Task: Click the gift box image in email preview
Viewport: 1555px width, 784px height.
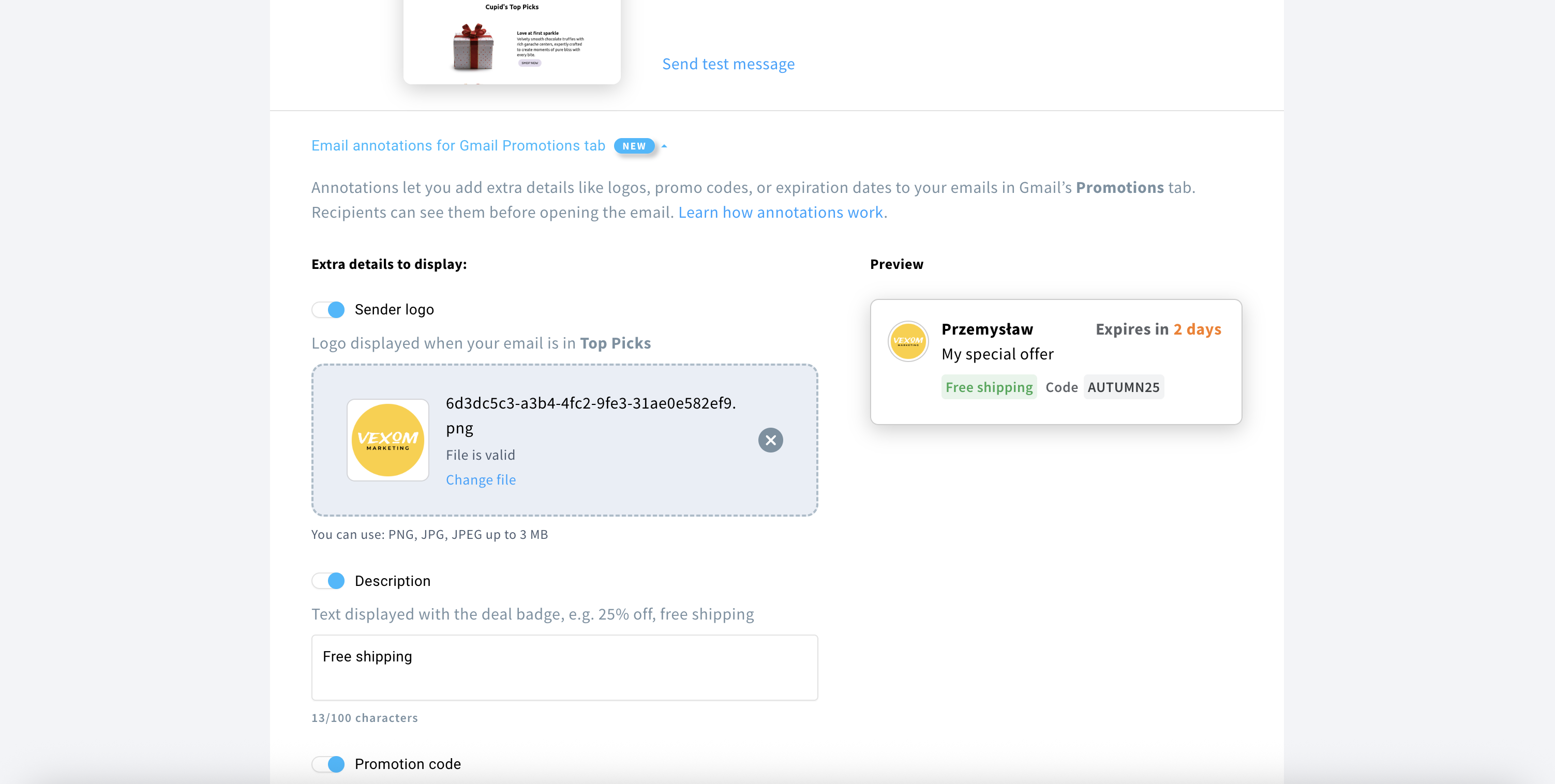Action: 473,47
